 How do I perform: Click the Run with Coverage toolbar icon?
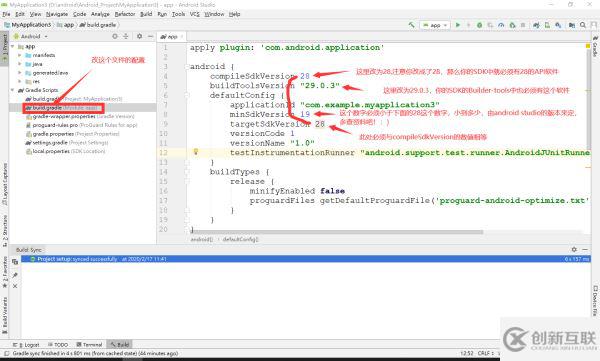(490, 25)
